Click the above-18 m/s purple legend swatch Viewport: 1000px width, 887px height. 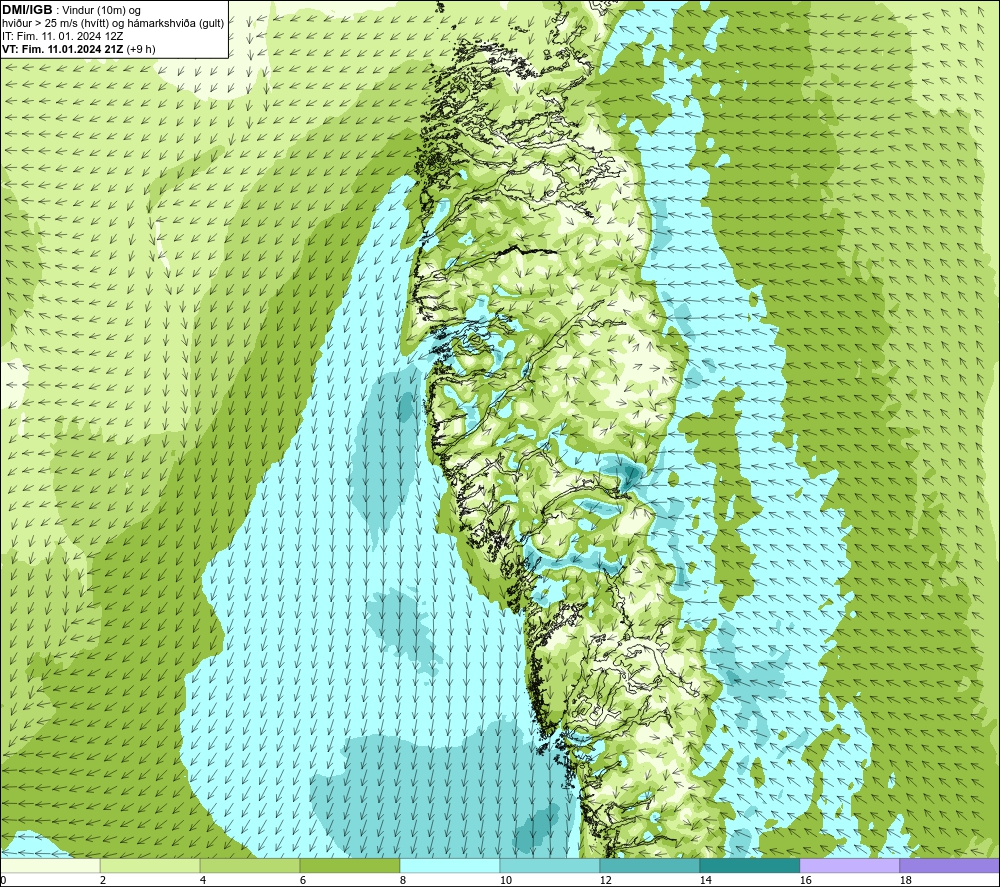click(950, 865)
